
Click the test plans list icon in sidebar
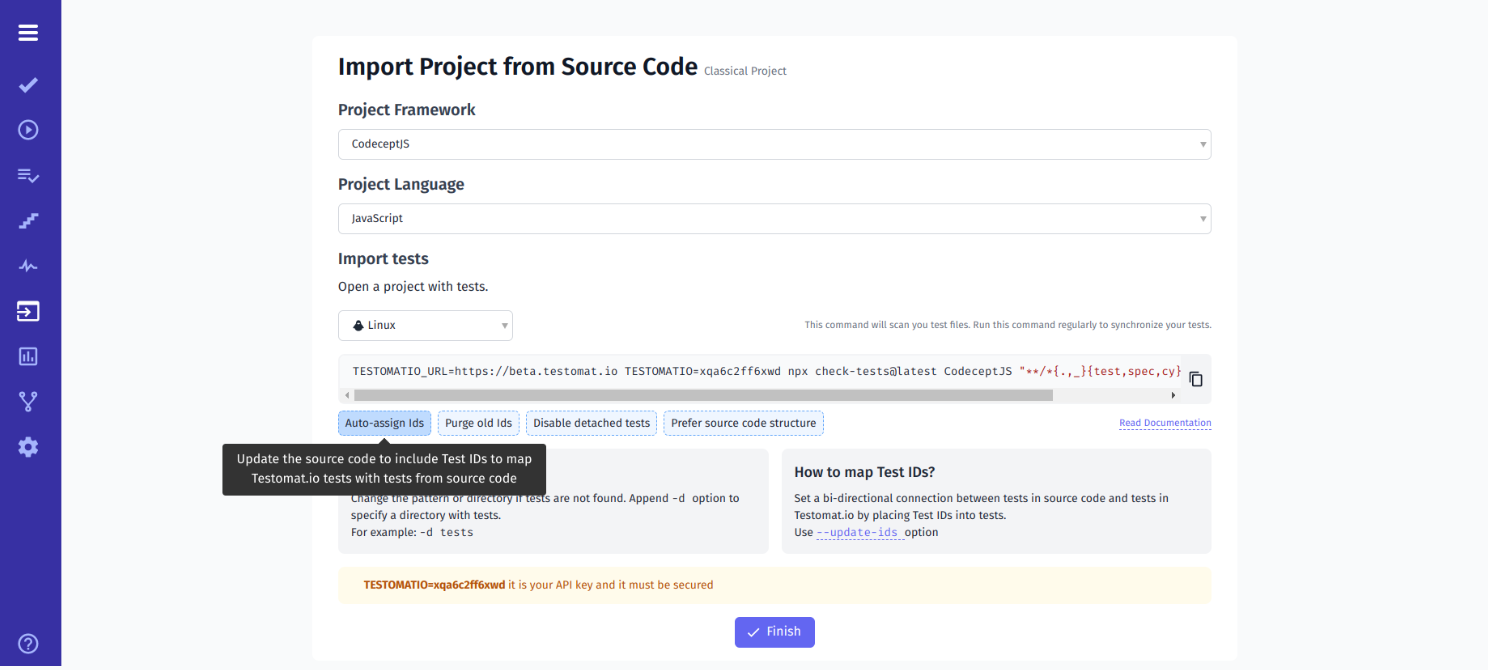click(28, 174)
